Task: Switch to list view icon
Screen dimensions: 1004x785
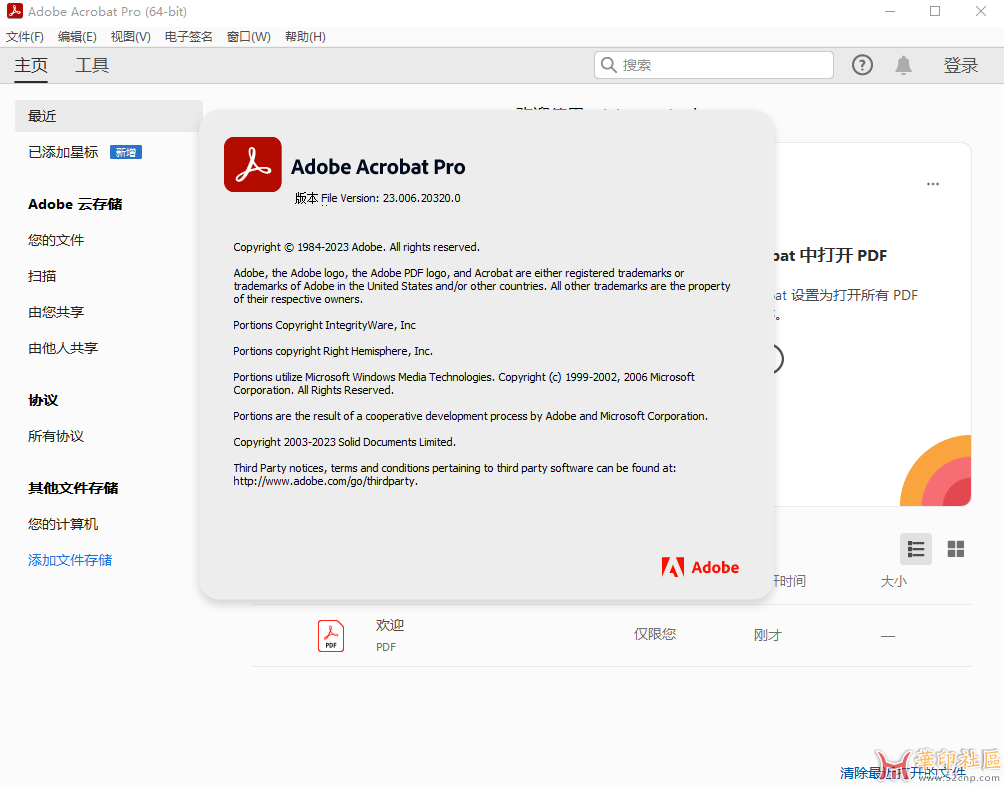Action: (x=916, y=549)
